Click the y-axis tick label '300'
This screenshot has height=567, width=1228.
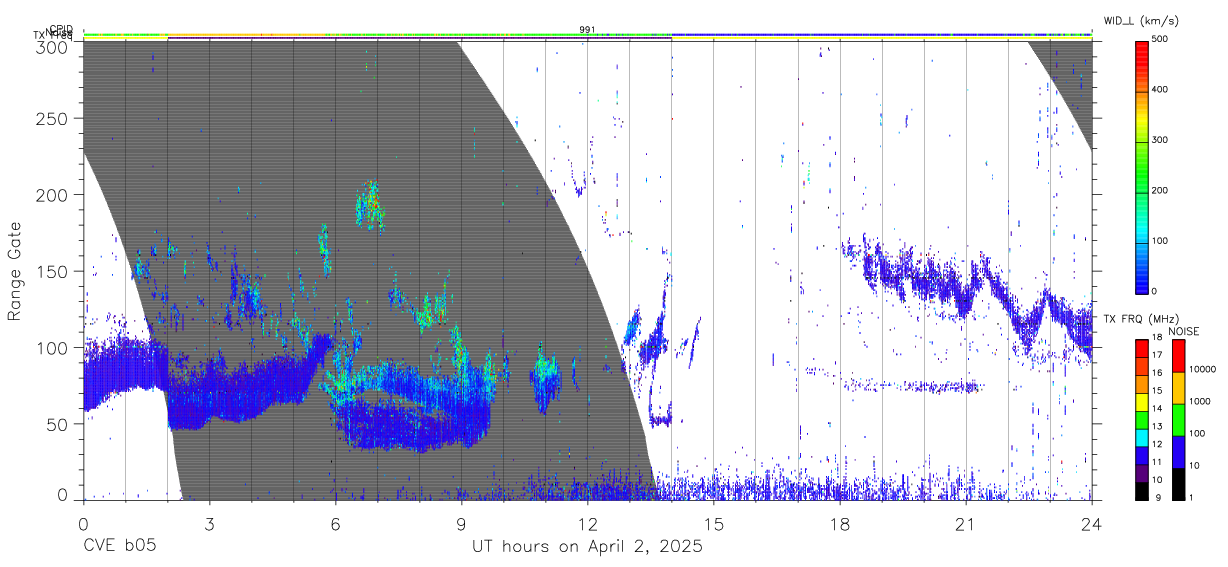point(53,47)
